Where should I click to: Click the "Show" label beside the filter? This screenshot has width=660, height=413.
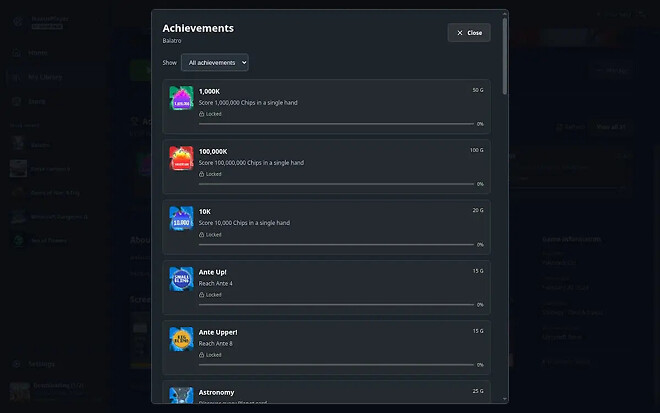click(x=170, y=63)
